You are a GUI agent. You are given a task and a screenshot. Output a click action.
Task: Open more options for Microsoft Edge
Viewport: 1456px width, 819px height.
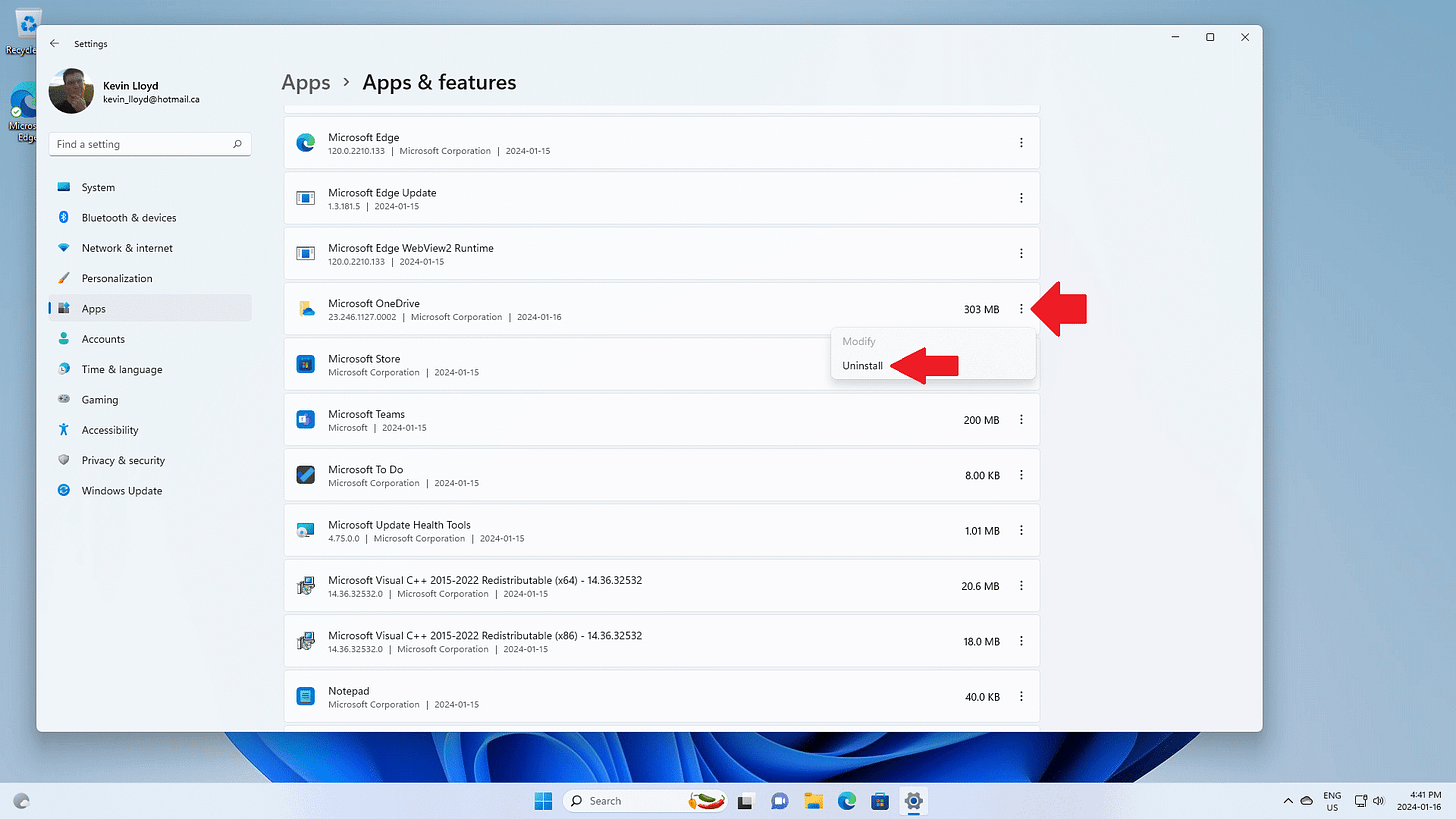click(1021, 143)
